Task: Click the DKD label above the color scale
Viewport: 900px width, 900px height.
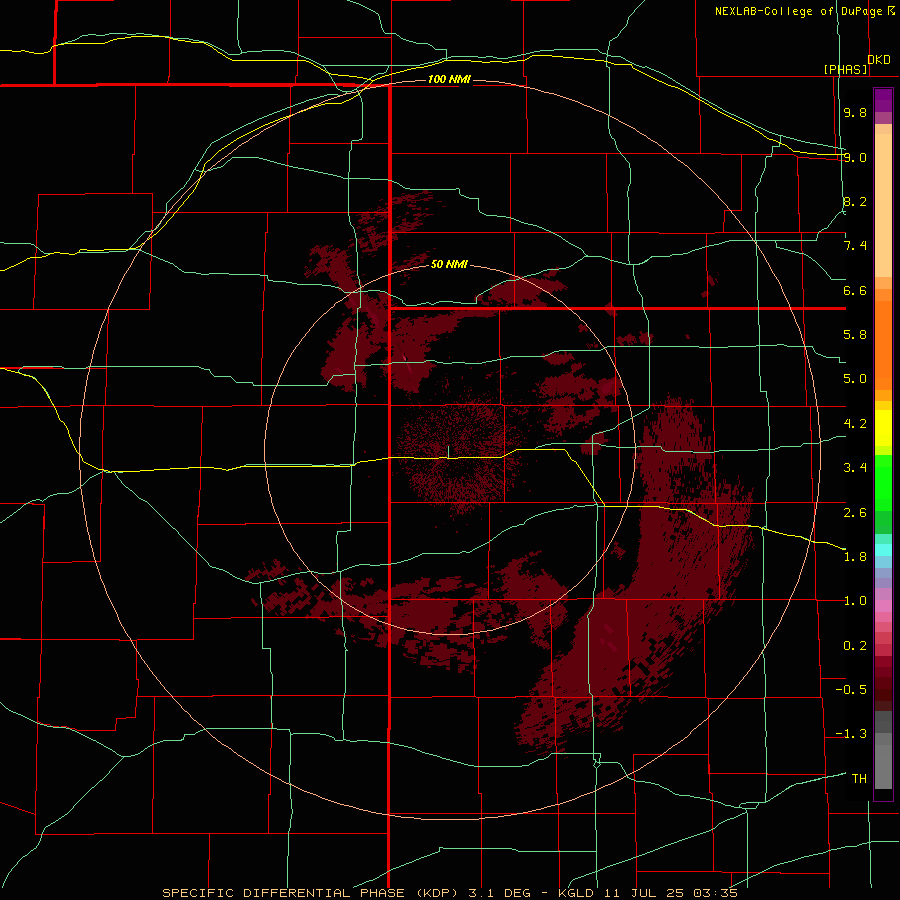Action: (x=879, y=60)
